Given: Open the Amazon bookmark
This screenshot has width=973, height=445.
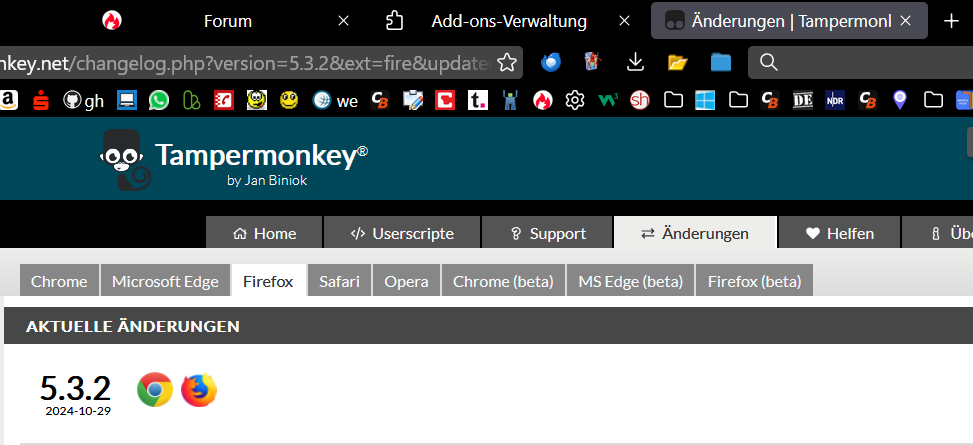Looking at the screenshot, I should pos(7,100).
